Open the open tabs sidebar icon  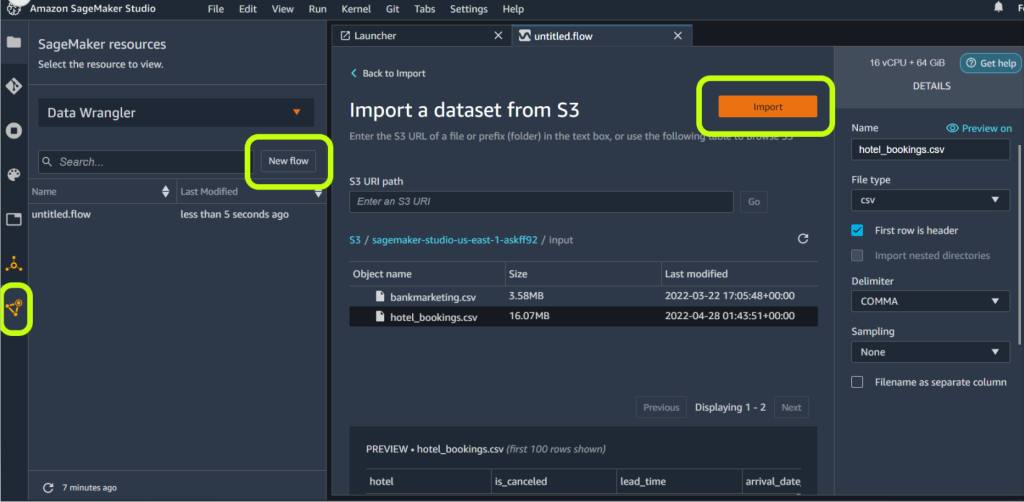(13, 219)
